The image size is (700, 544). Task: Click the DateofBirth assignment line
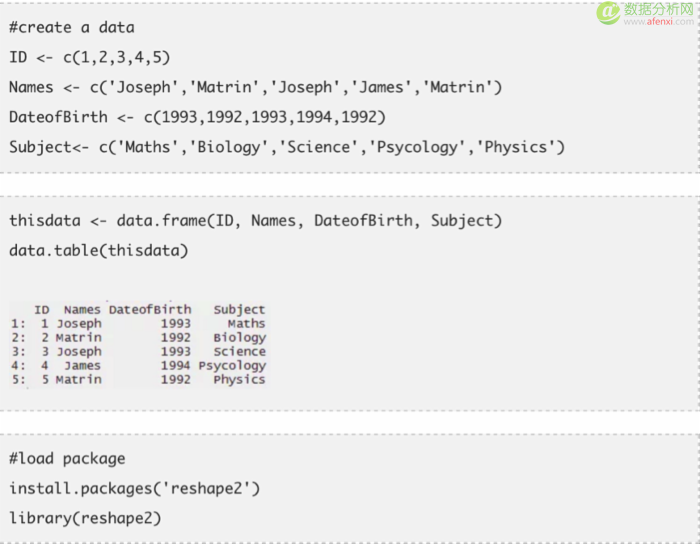(x=197, y=117)
